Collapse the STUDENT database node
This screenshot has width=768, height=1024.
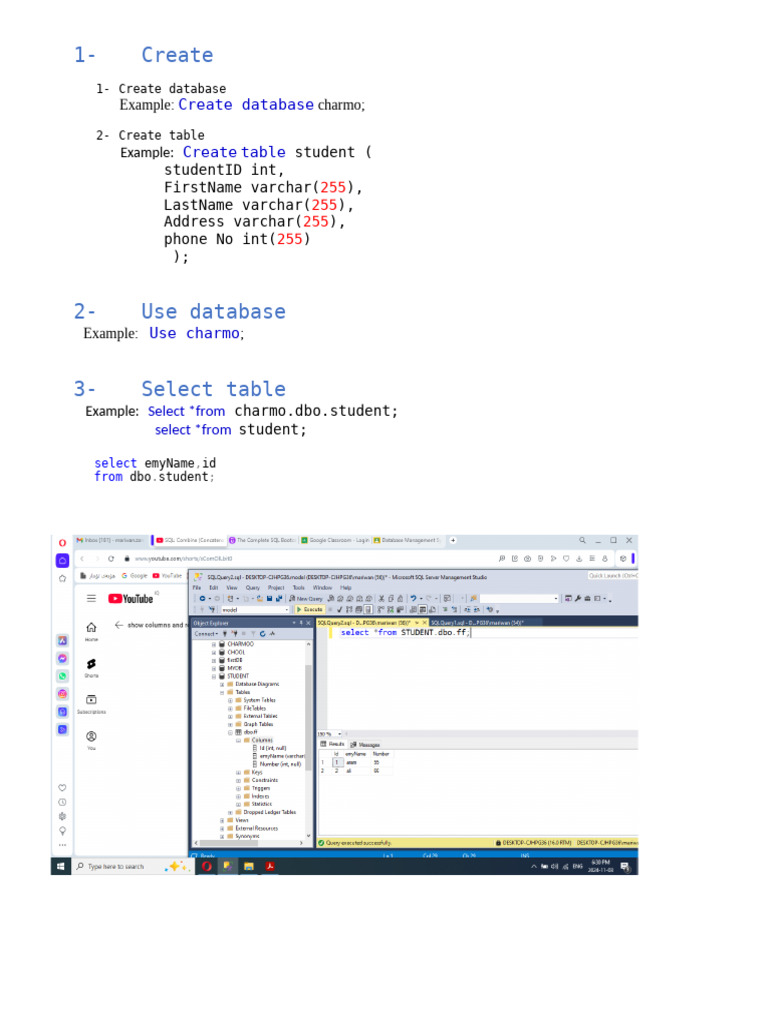point(214,677)
